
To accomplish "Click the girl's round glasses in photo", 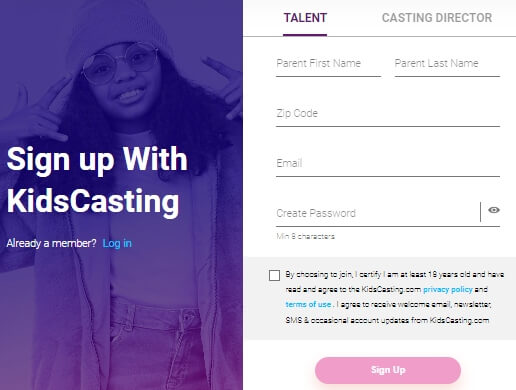I will [x=120, y=63].
